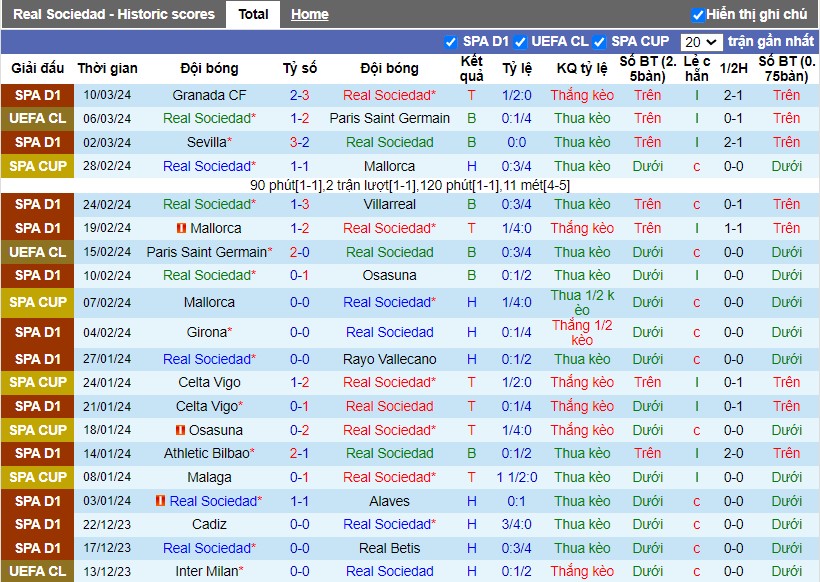This screenshot has height=582, width=820.
Task: Click Thắng 1/2 kèo result on Girona row
Action: click(582, 332)
